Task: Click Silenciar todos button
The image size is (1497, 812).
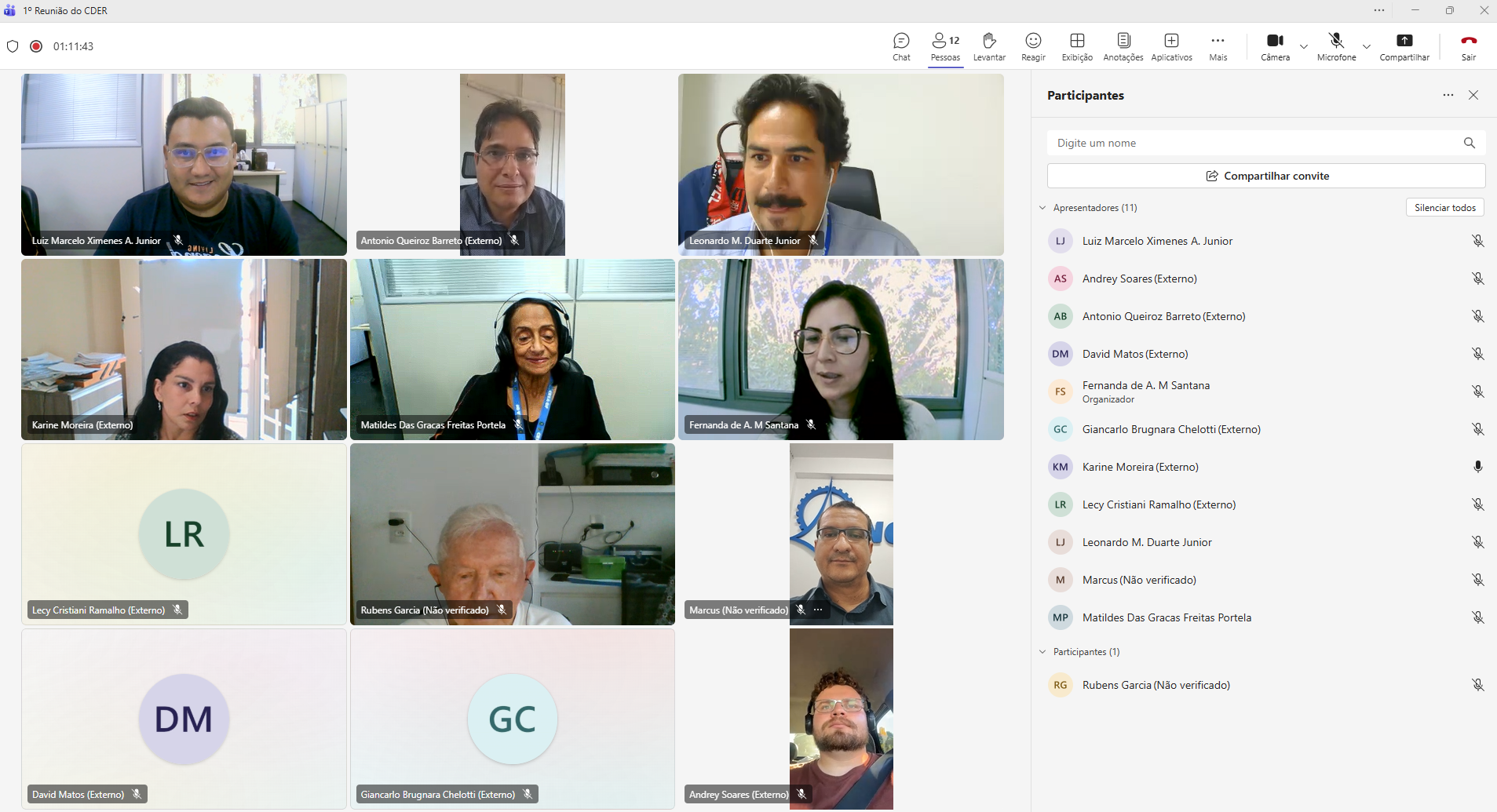Action: [1444, 208]
